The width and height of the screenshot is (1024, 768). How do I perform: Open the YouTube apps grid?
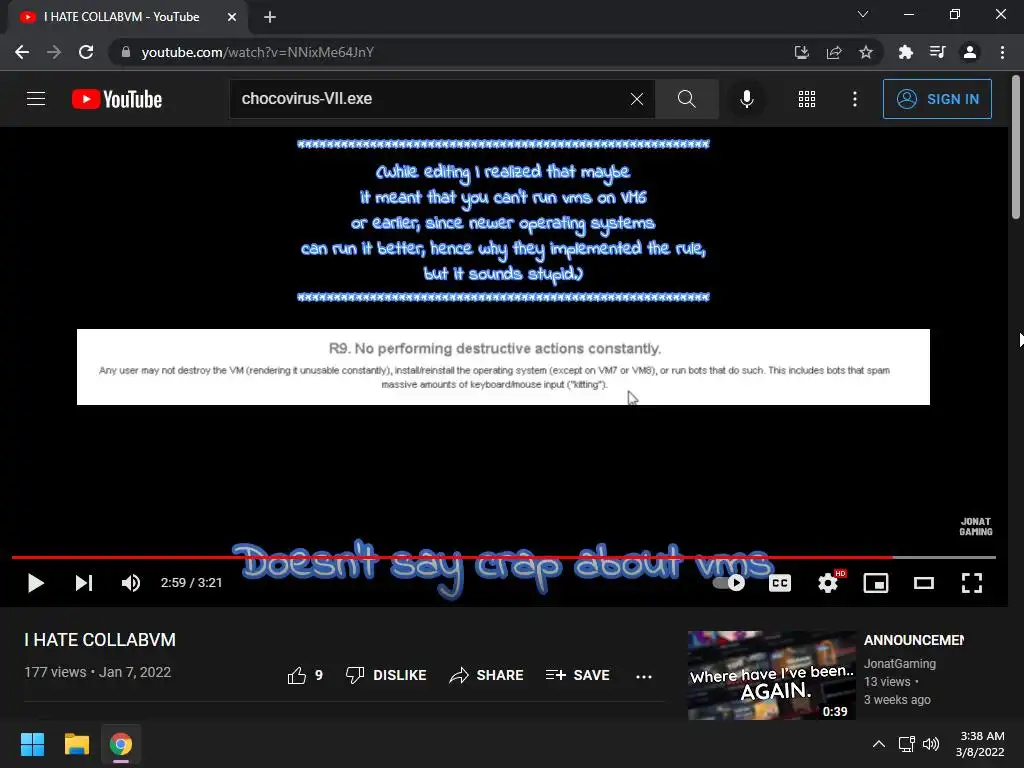pos(807,99)
